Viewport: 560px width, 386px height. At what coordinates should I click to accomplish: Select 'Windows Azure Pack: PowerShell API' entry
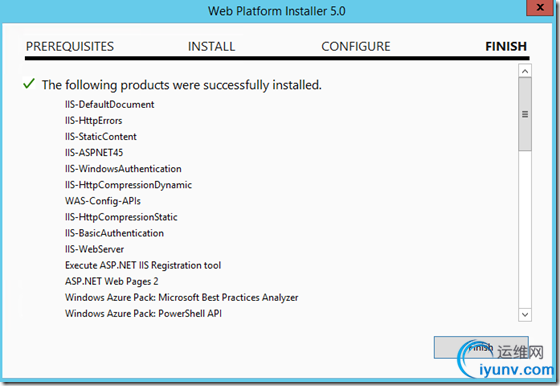point(143,314)
